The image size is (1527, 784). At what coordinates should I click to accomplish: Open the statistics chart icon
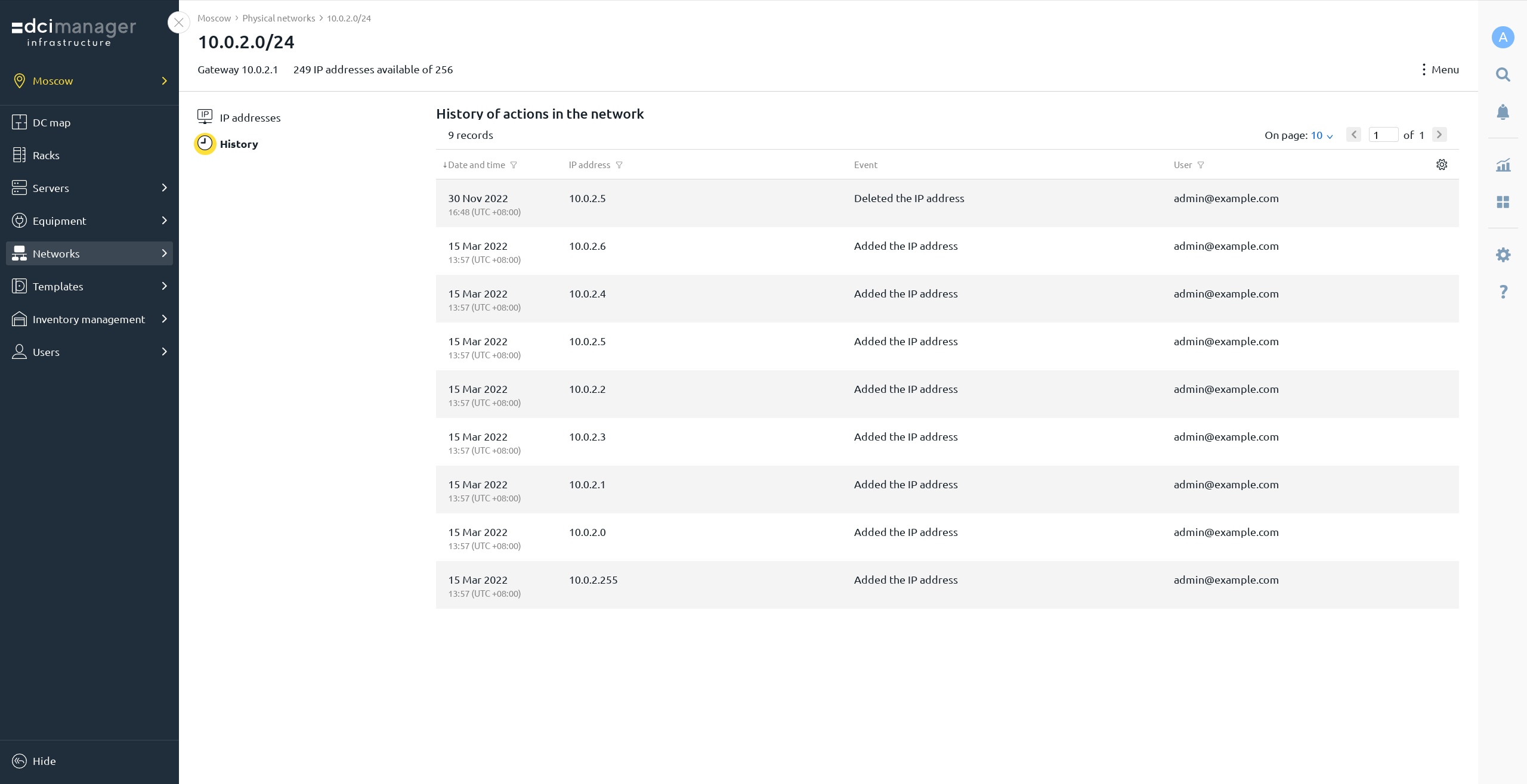[x=1503, y=165]
